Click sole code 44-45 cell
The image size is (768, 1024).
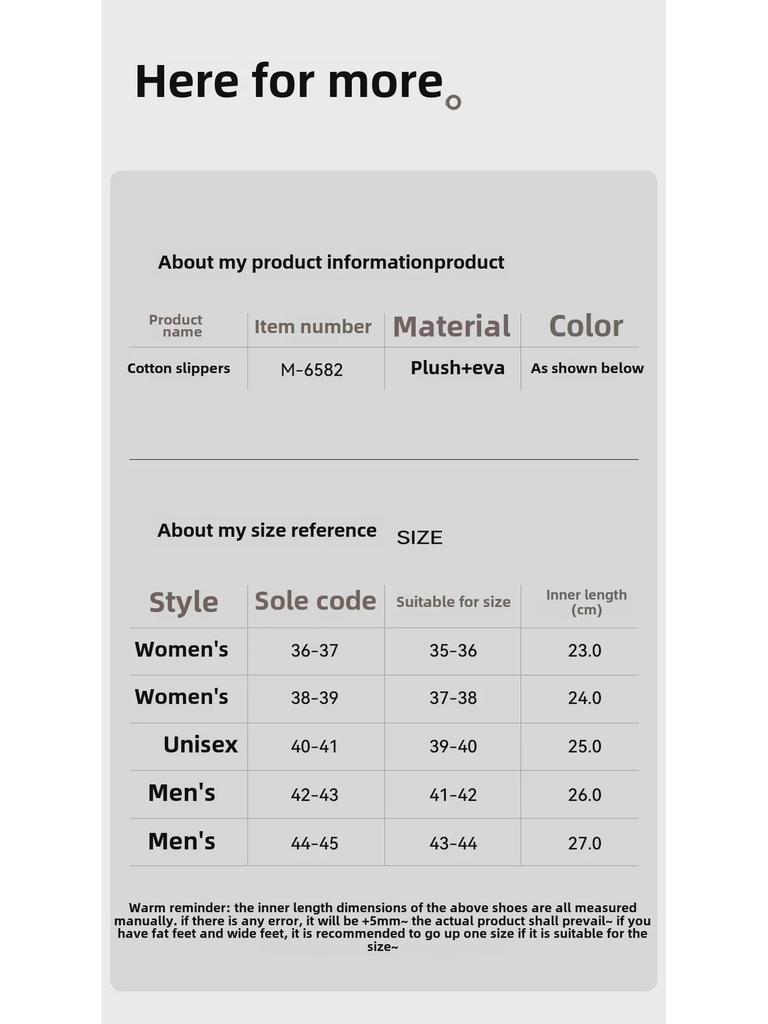tap(315, 843)
